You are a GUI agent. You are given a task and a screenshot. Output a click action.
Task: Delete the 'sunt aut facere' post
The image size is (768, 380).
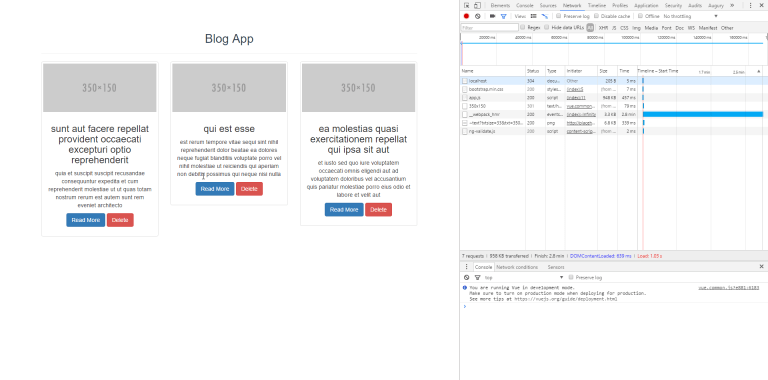[x=120, y=220]
